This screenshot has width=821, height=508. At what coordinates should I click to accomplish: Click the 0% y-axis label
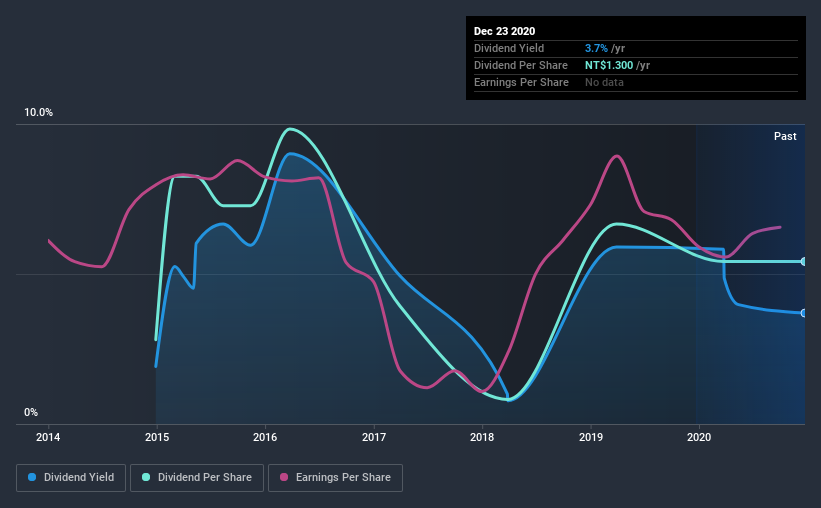tap(31, 413)
